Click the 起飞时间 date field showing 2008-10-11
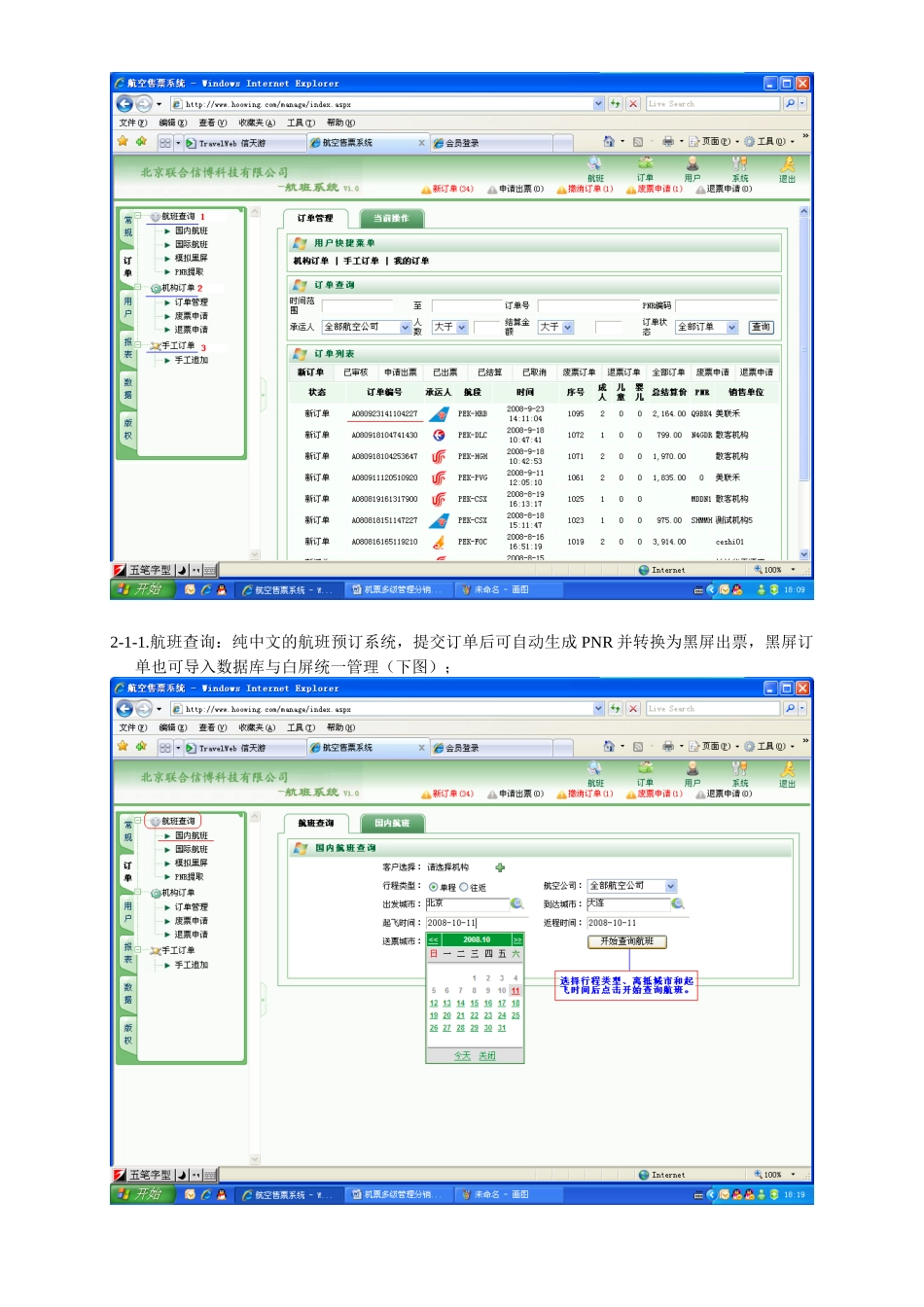Screen dimensions: 924x1307 tap(475, 923)
